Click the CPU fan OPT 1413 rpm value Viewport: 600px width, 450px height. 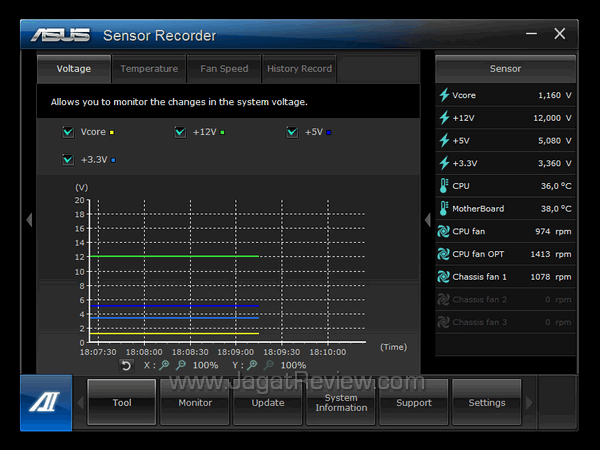pyautogui.click(x=551, y=254)
